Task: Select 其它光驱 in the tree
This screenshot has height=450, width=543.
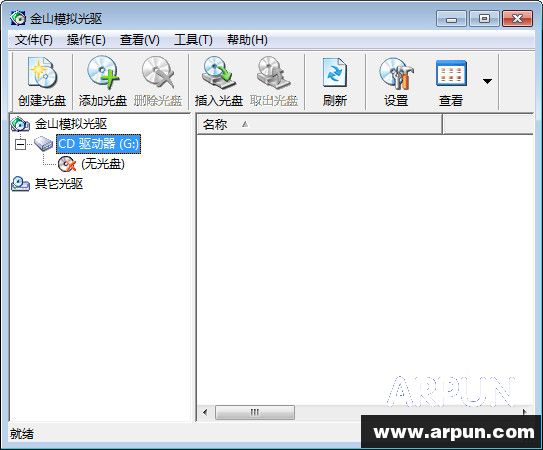Action: click(59, 184)
